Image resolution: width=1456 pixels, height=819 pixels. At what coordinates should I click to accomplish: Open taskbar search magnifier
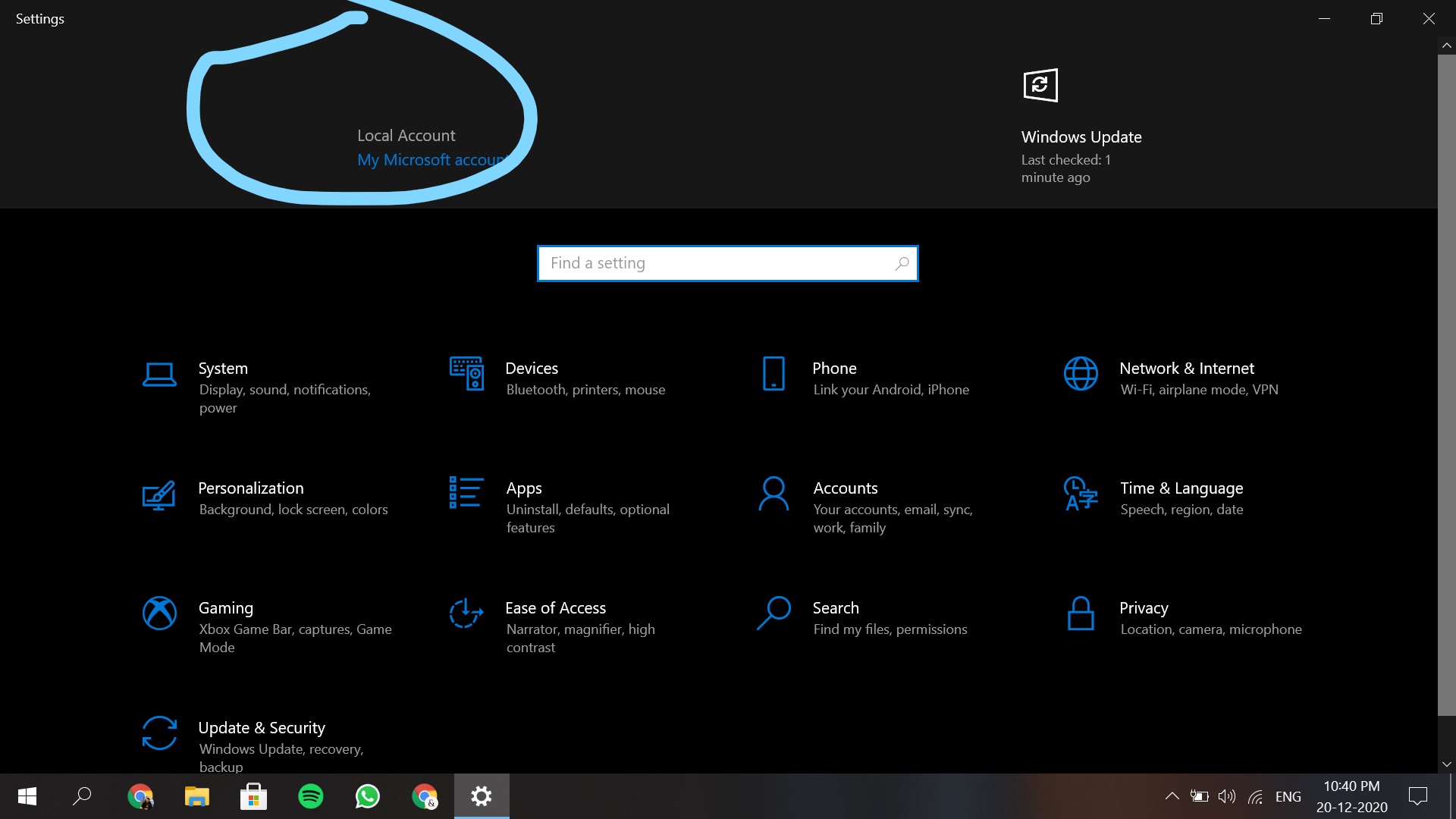[82, 796]
